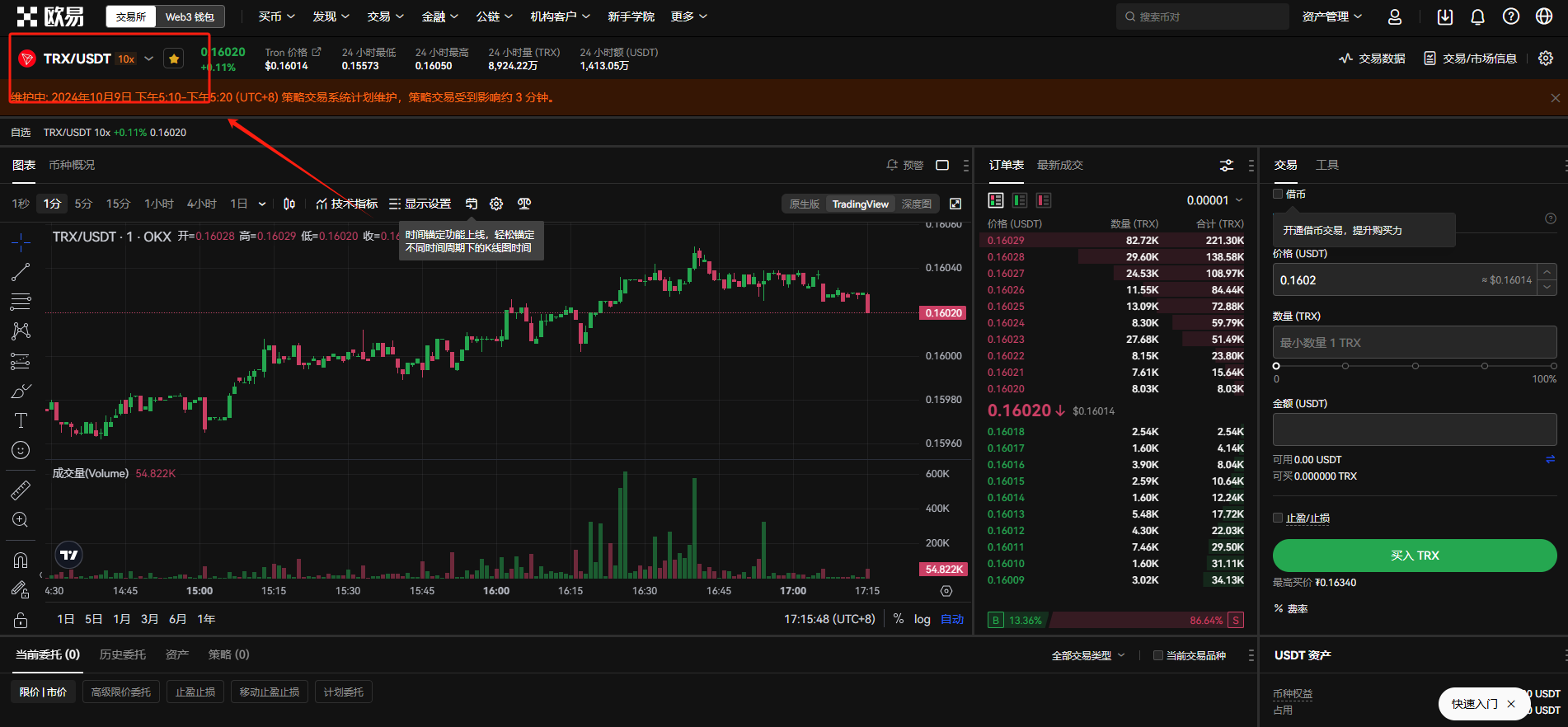Open the emoji icons tool
The image size is (1568, 727).
click(x=21, y=450)
